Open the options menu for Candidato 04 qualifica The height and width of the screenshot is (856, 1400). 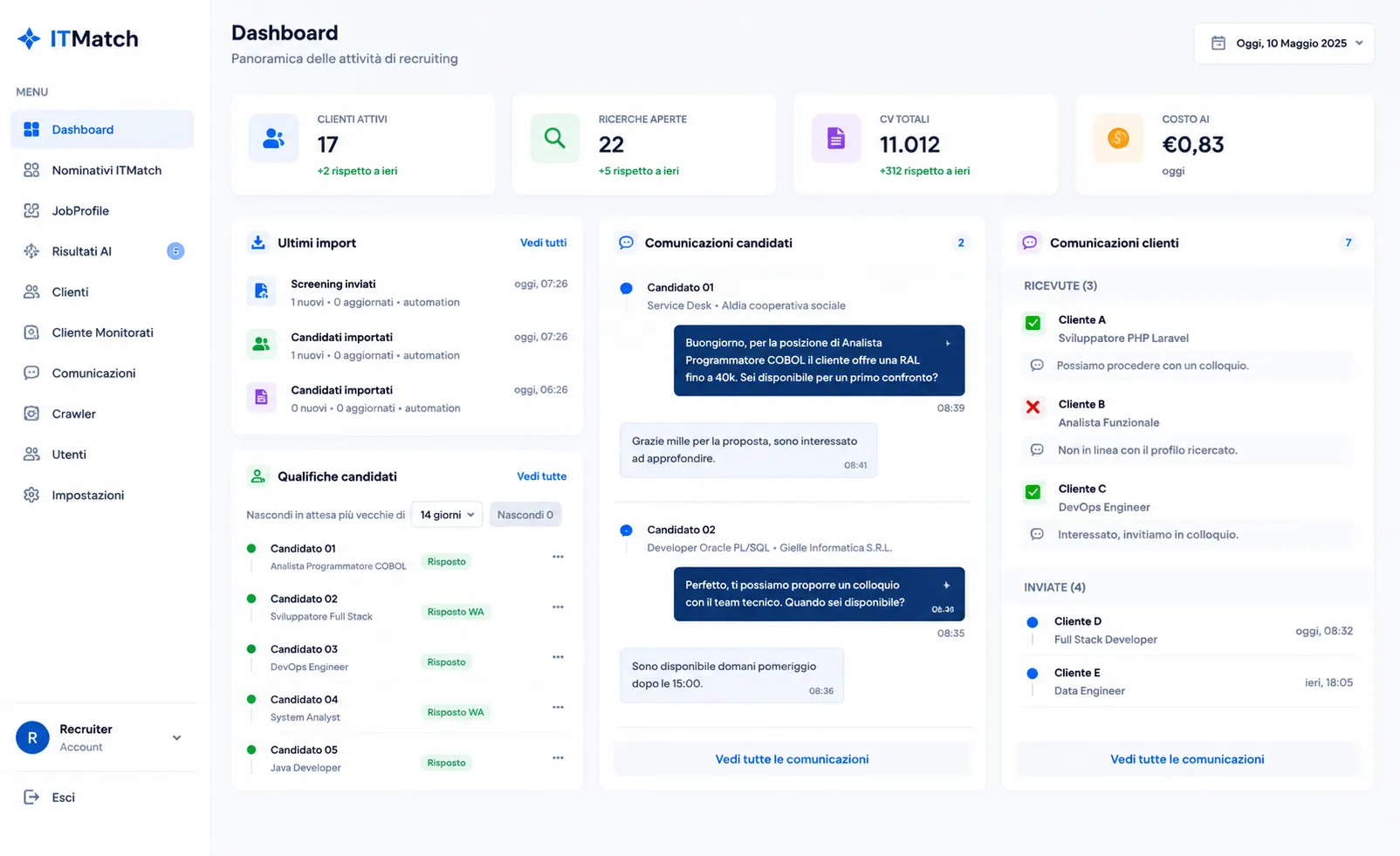[558, 708]
